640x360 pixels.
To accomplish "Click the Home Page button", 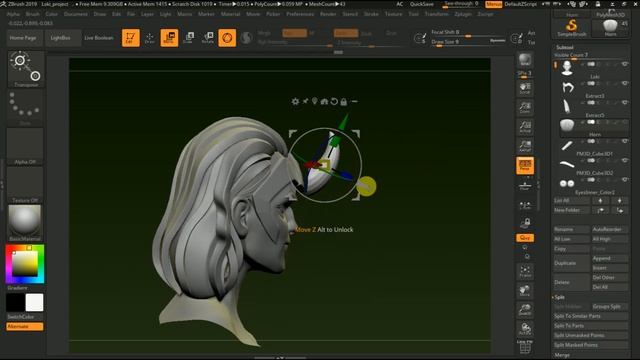I will [x=23, y=38].
